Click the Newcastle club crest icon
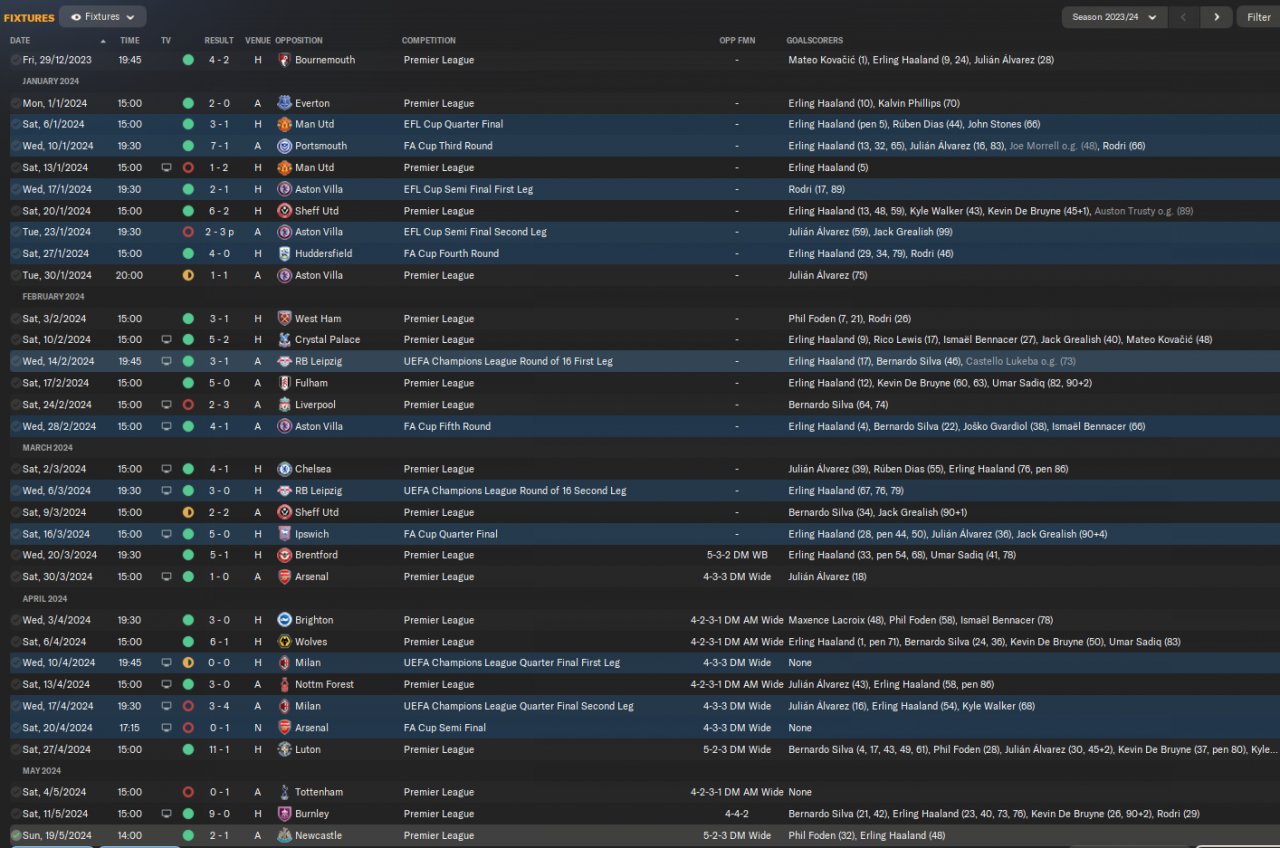This screenshot has height=848, width=1280. [x=284, y=836]
